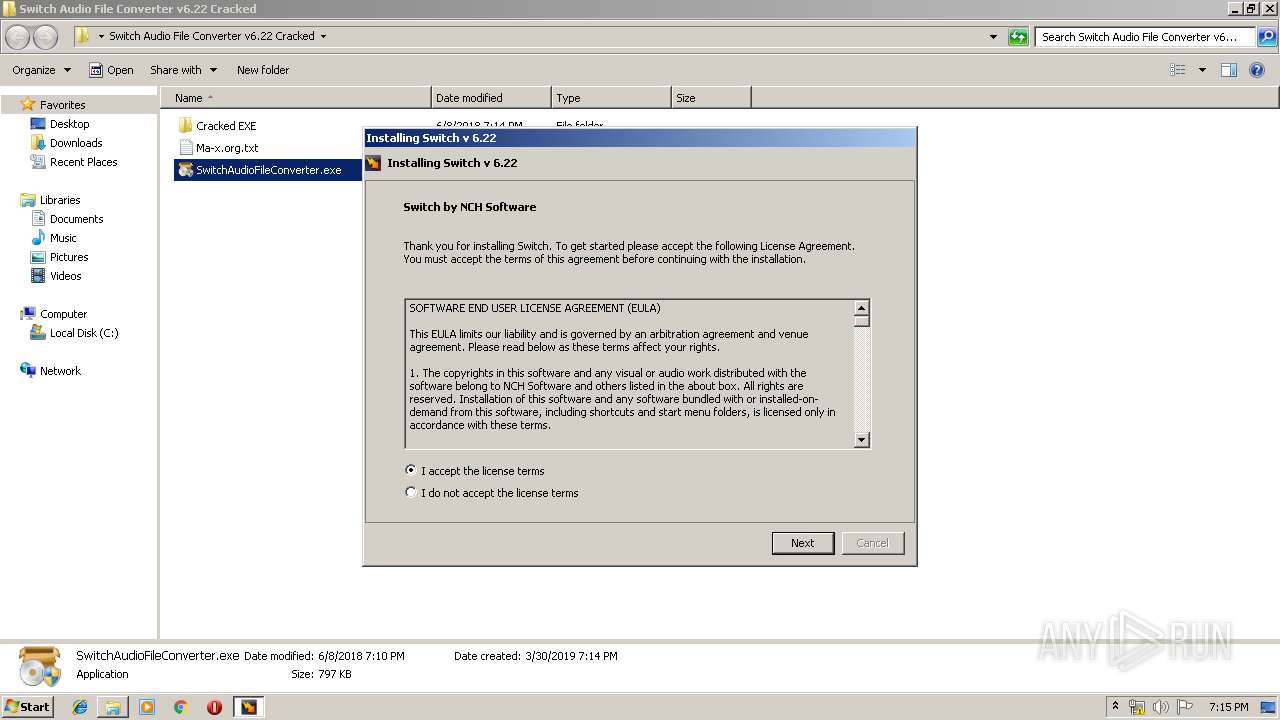Sort by Type column header

click(611, 98)
